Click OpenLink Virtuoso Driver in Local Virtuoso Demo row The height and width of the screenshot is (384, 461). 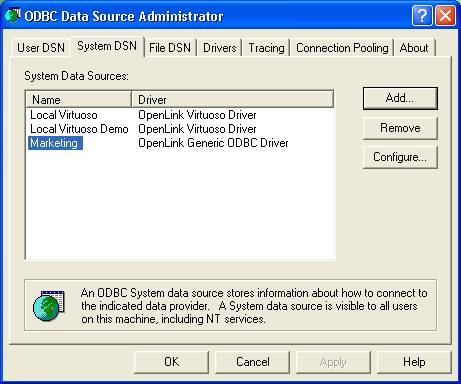tap(197, 129)
